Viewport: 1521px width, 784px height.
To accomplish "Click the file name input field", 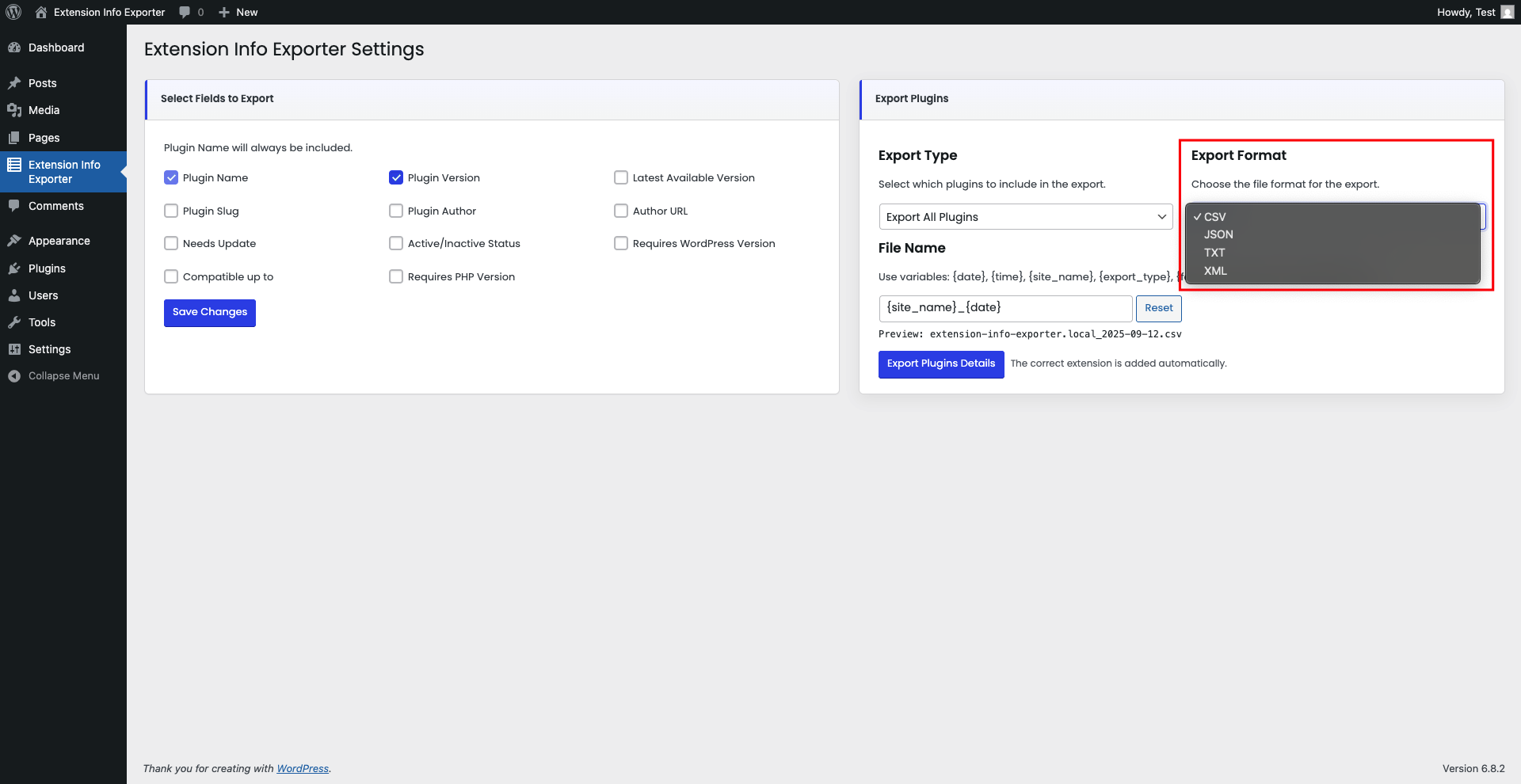I will click(1004, 308).
